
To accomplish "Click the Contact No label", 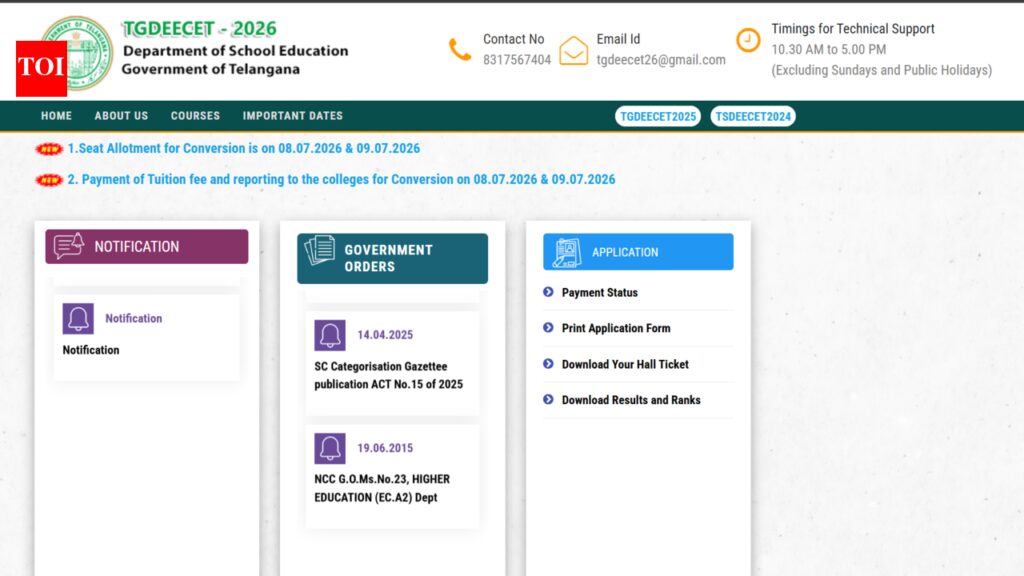I will tap(513, 39).
